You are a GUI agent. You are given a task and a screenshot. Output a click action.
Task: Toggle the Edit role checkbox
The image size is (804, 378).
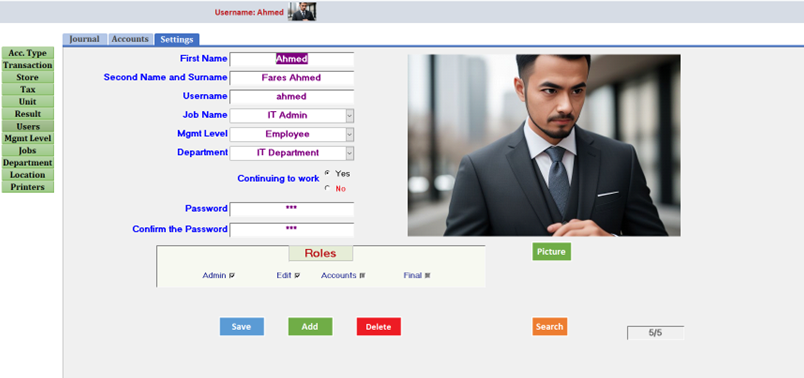click(297, 275)
